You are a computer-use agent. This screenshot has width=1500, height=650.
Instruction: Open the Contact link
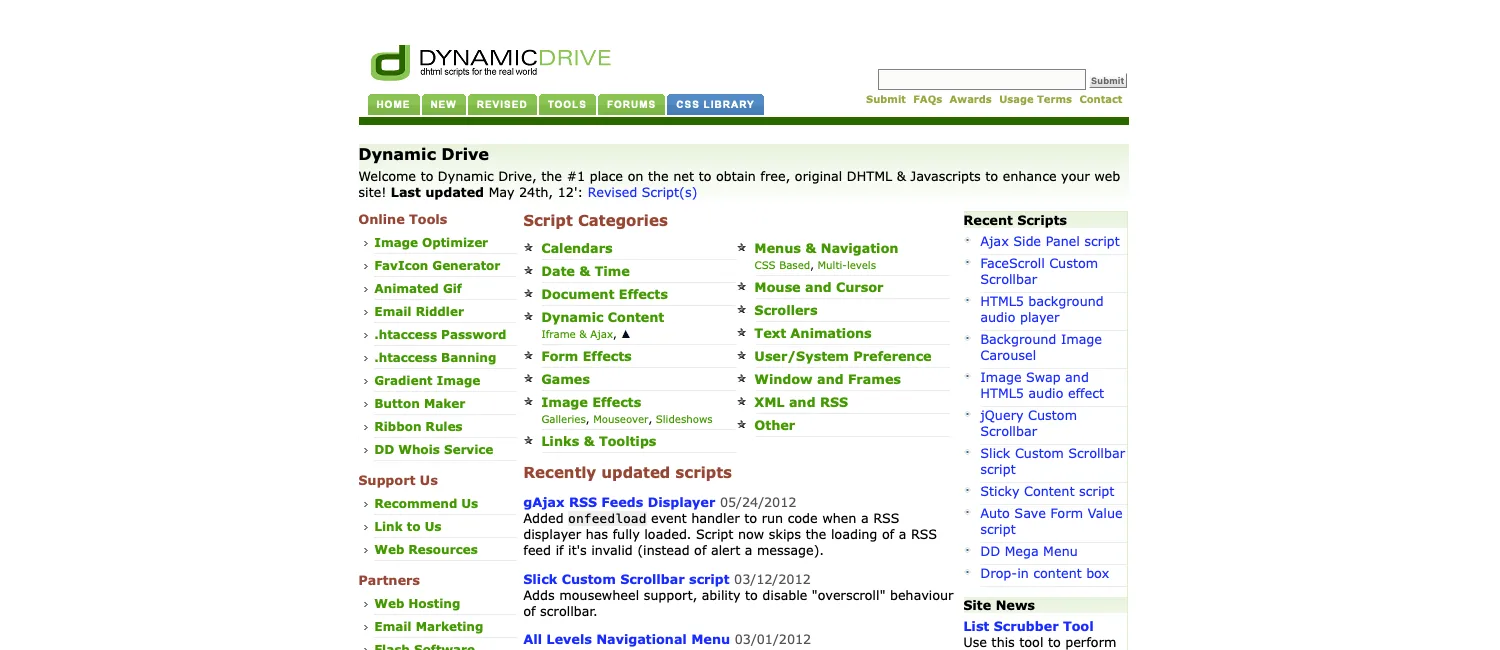tap(1100, 100)
